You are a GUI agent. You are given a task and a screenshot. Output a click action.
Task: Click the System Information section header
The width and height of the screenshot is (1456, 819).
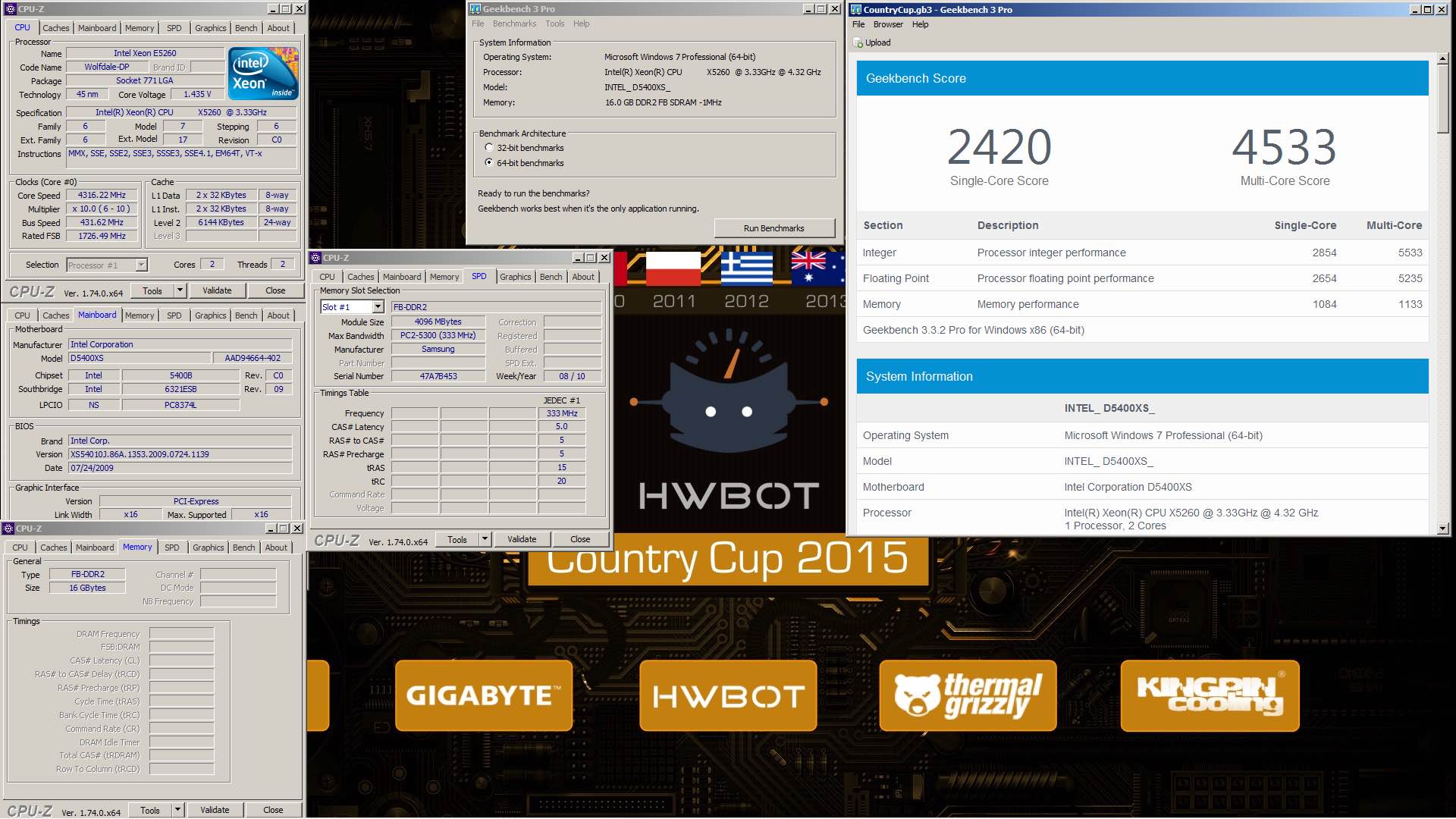tap(1143, 376)
